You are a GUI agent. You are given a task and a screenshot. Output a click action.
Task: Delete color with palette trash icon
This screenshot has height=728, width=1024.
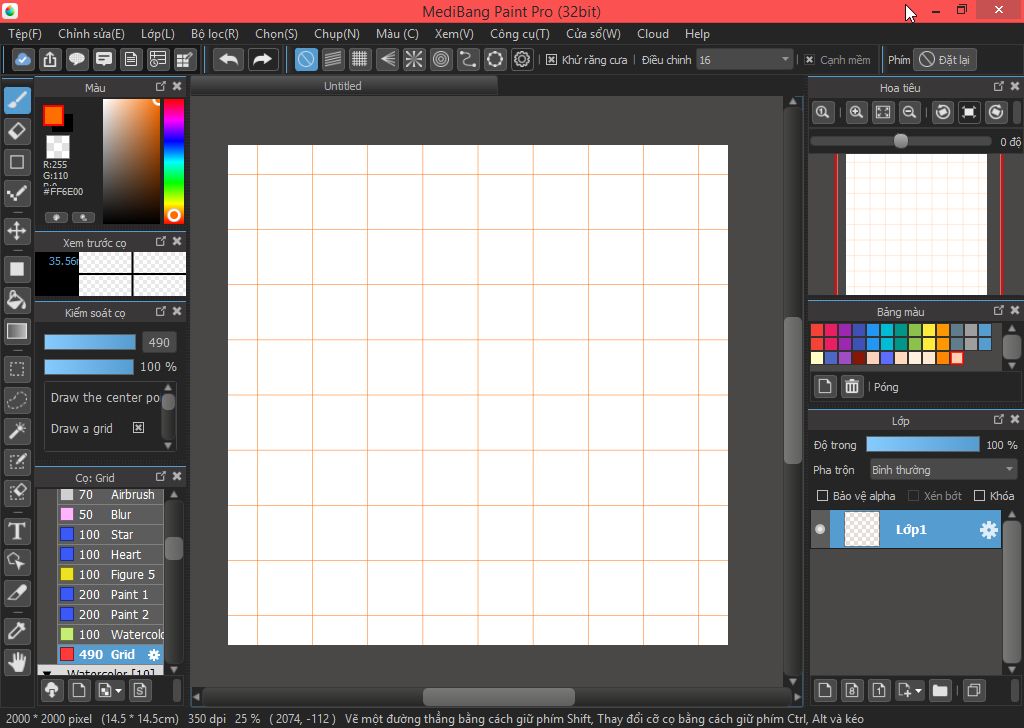point(852,387)
